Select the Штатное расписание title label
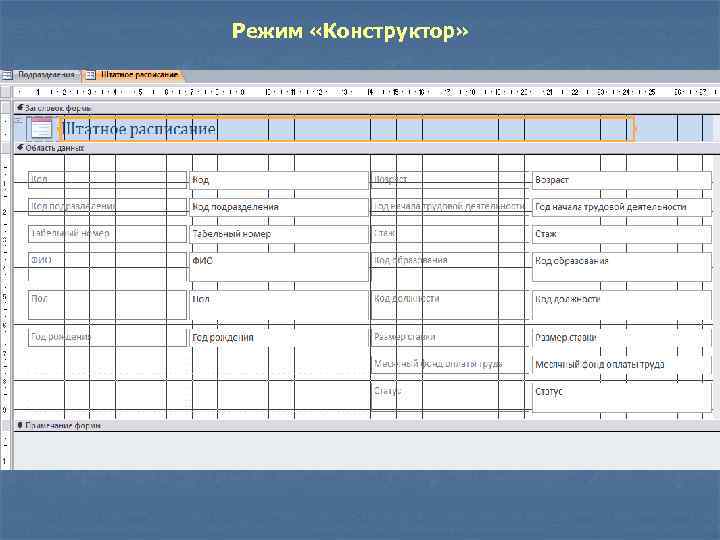 pyautogui.click(x=347, y=129)
